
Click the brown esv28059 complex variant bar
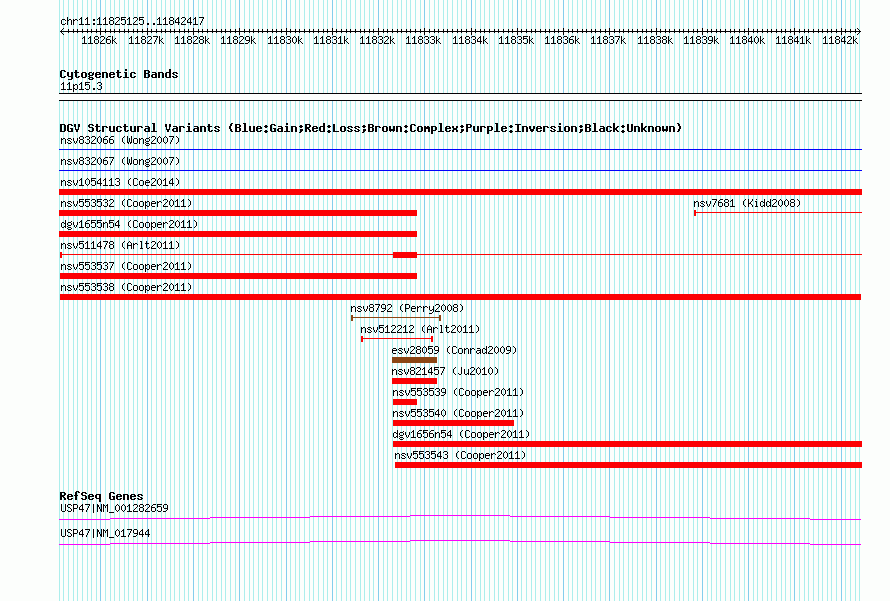(414, 360)
